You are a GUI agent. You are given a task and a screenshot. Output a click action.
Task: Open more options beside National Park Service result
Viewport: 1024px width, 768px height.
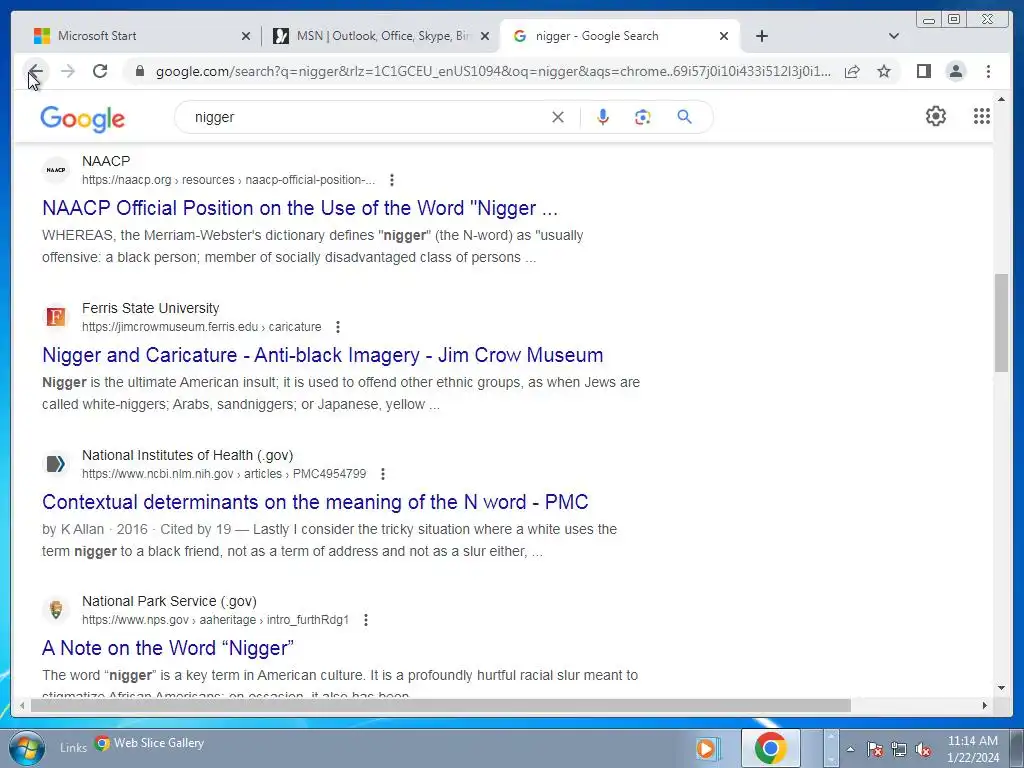(x=366, y=620)
